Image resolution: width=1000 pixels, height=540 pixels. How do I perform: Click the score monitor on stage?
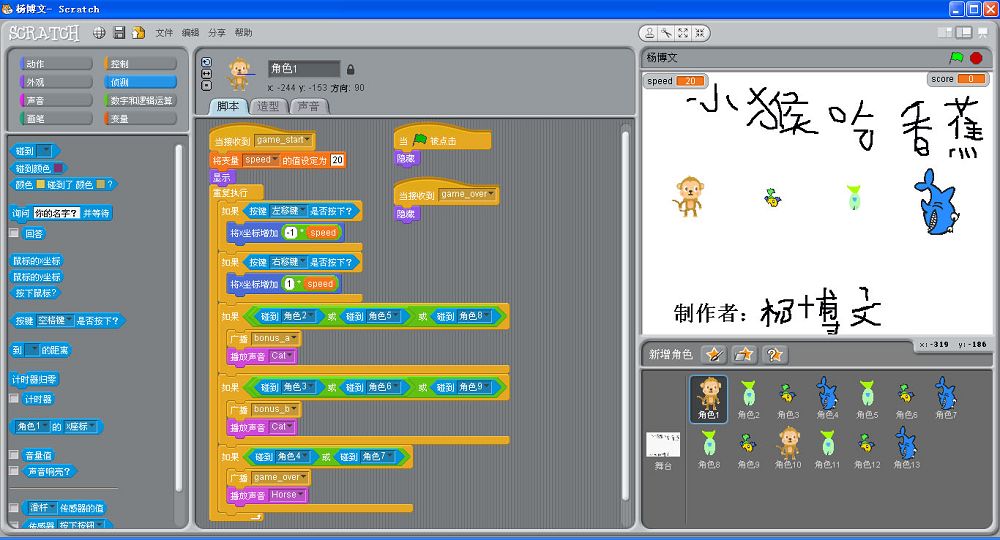click(957, 79)
